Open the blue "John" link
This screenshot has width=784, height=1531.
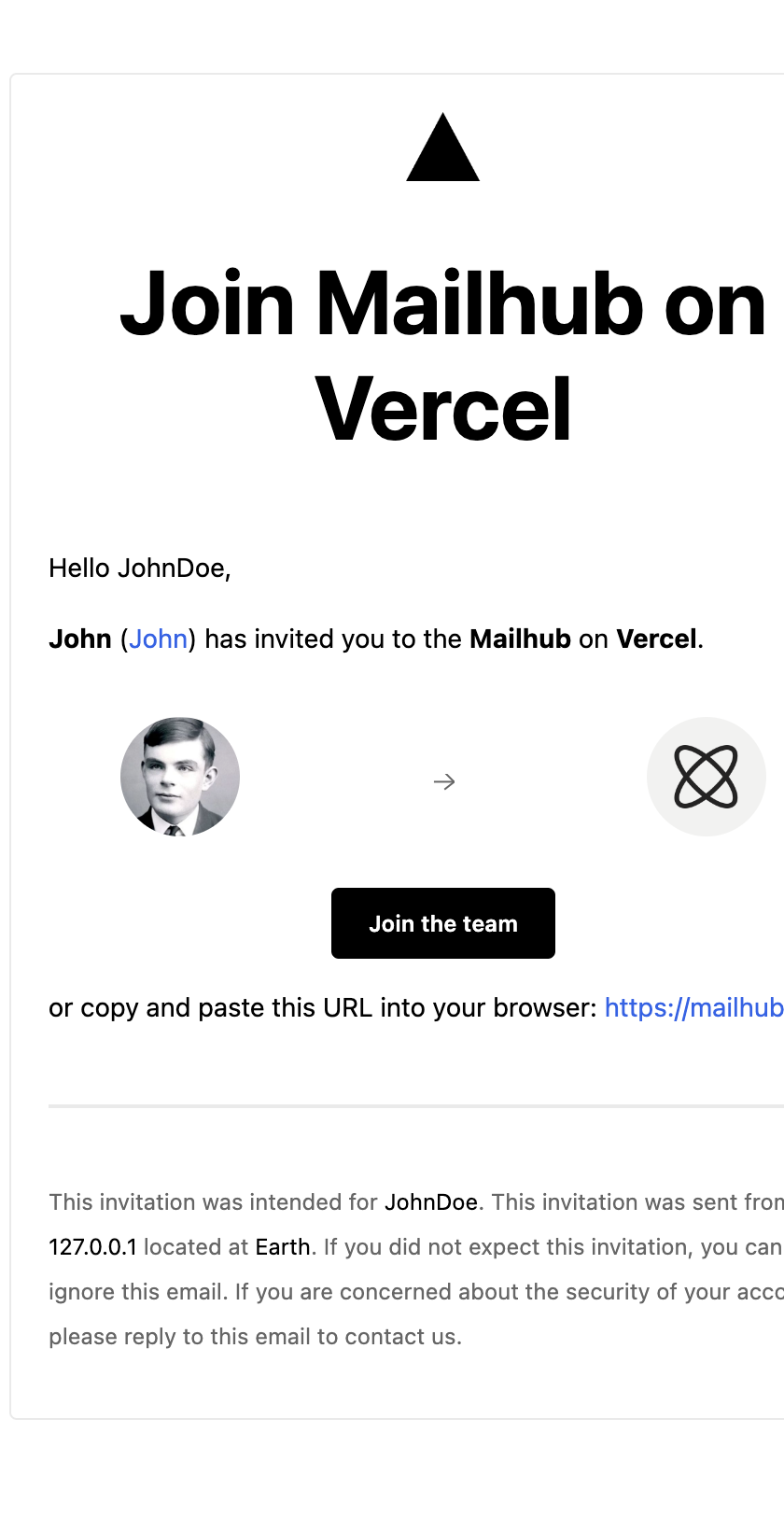(x=159, y=639)
